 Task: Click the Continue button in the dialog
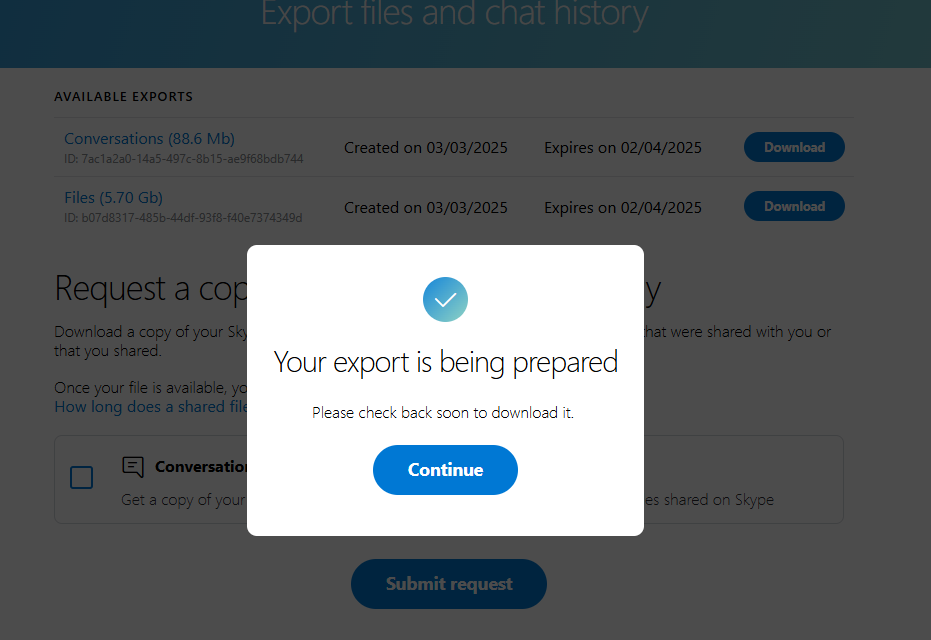445,470
